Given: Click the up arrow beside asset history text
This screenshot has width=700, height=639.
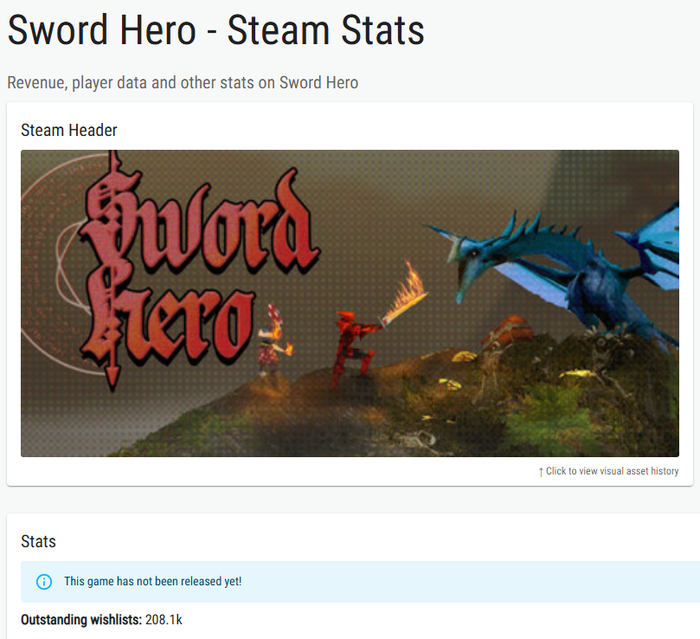Looking at the screenshot, I should coord(541,472).
